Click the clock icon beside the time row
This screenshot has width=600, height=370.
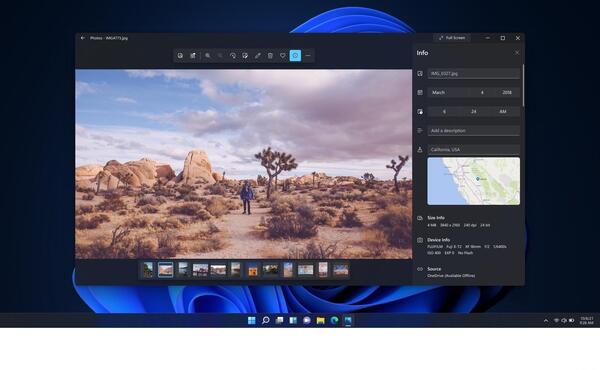(420, 111)
